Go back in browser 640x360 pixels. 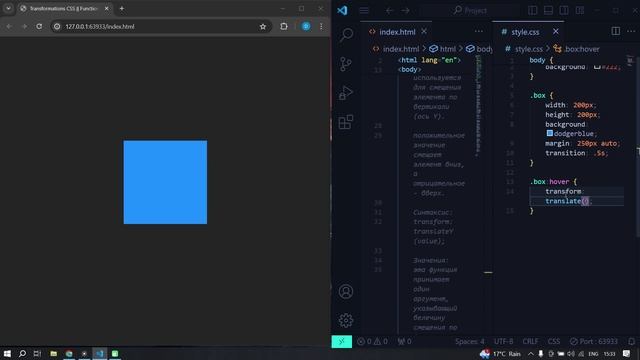[x=9, y=27]
